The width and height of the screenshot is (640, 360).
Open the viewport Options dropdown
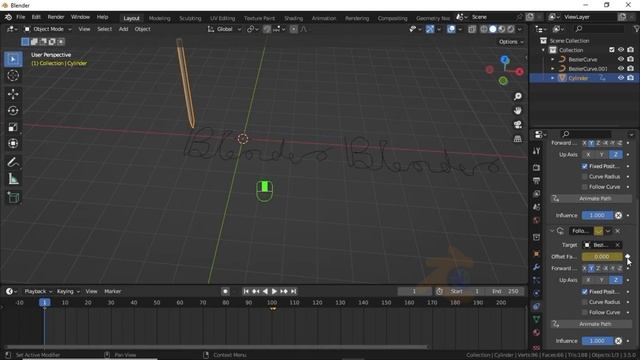(511, 42)
